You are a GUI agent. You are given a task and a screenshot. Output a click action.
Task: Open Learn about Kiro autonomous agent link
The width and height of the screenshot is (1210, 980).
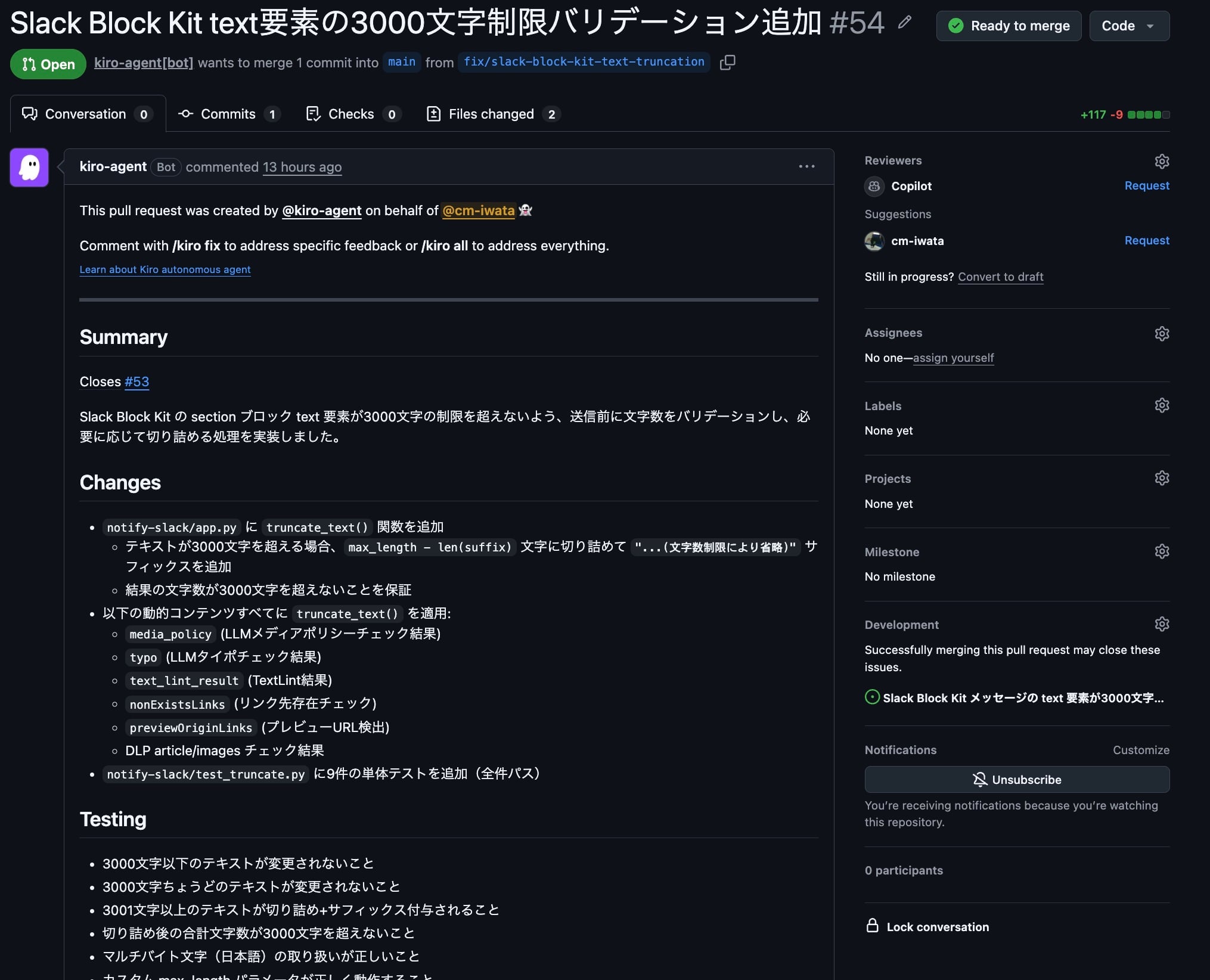click(x=165, y=269)
